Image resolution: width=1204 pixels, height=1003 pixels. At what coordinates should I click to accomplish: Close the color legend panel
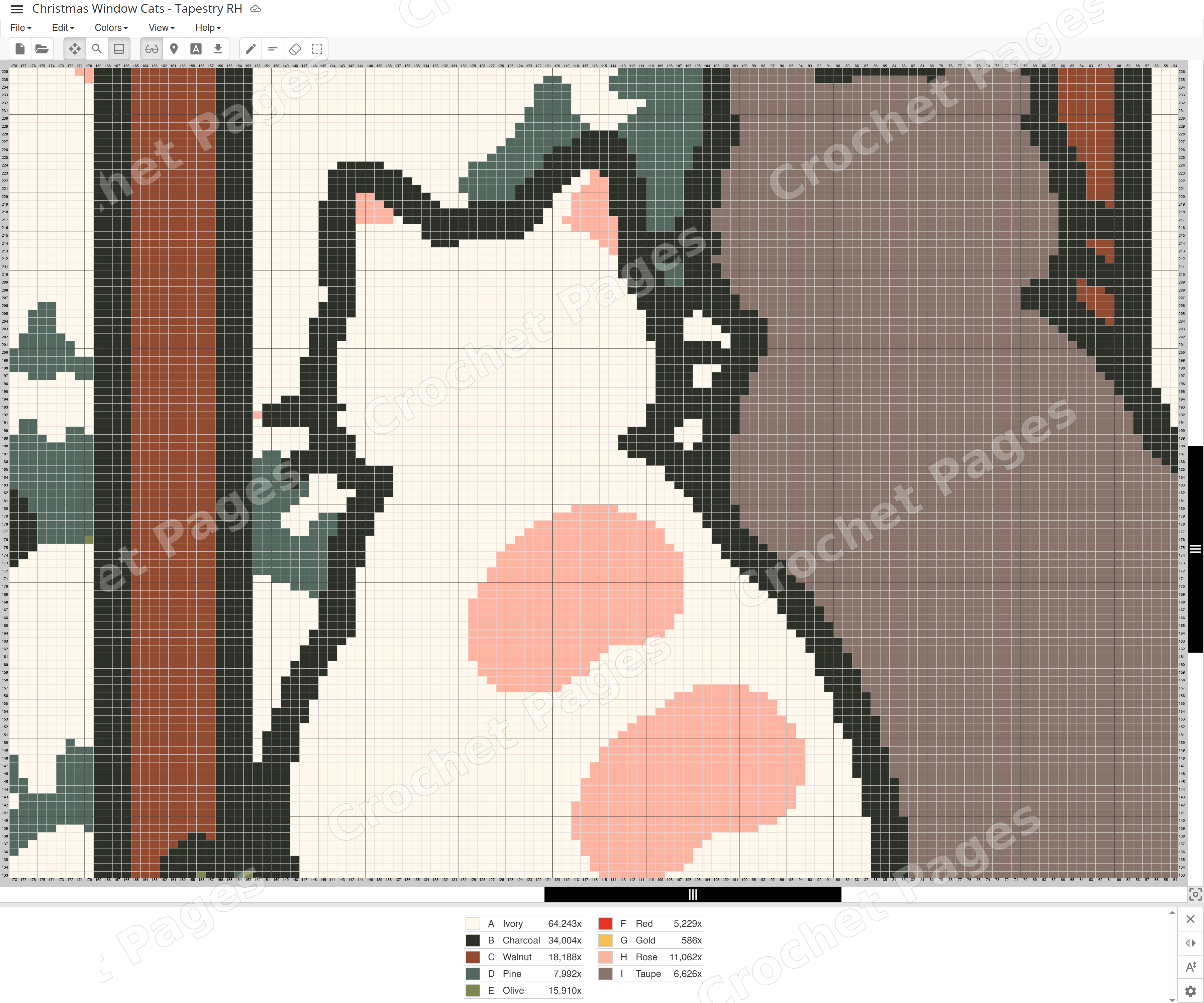1191,919
